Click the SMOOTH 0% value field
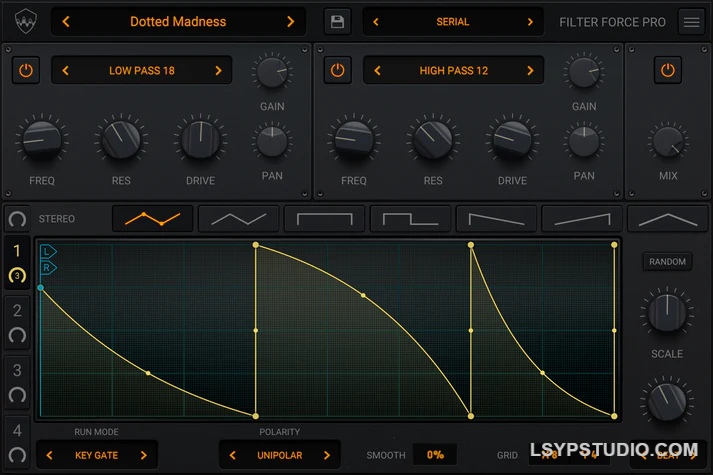Viewport: 713px width, 475px height. [x=435, y=455]
